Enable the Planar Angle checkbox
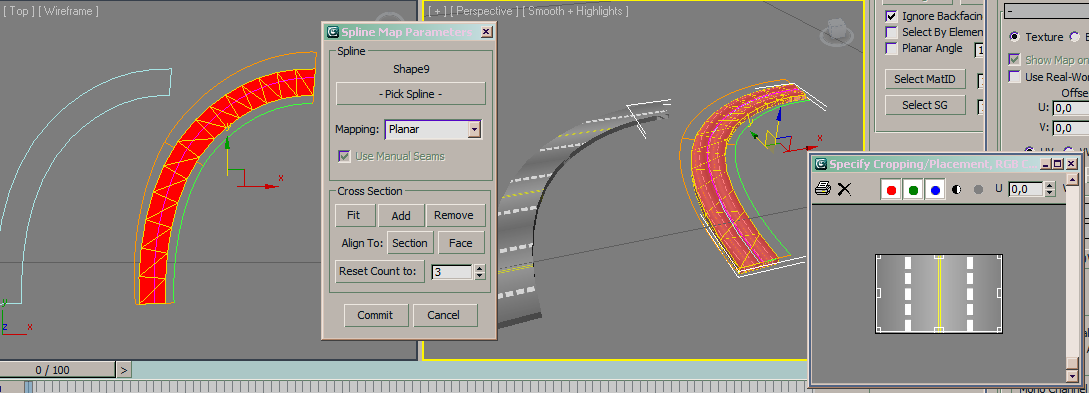This screenshot has width=1089, height=393. 891,48
